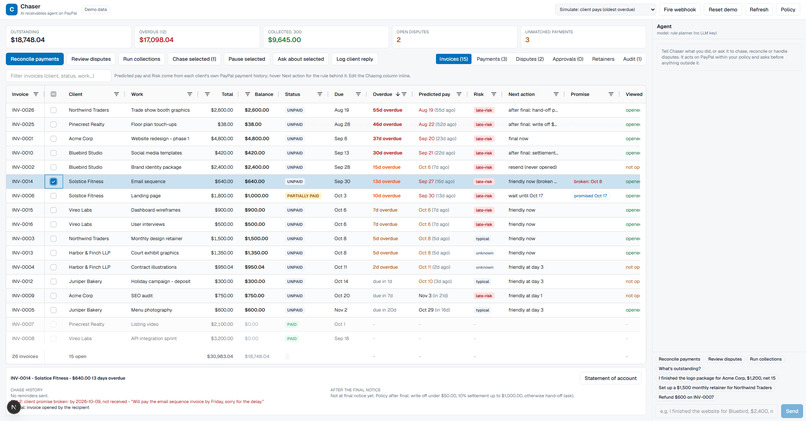The width and height of the screenshot is (806, 421).
Task: Check the INV-0015 Vireo Labs checkbox
Action: [53, 210]
